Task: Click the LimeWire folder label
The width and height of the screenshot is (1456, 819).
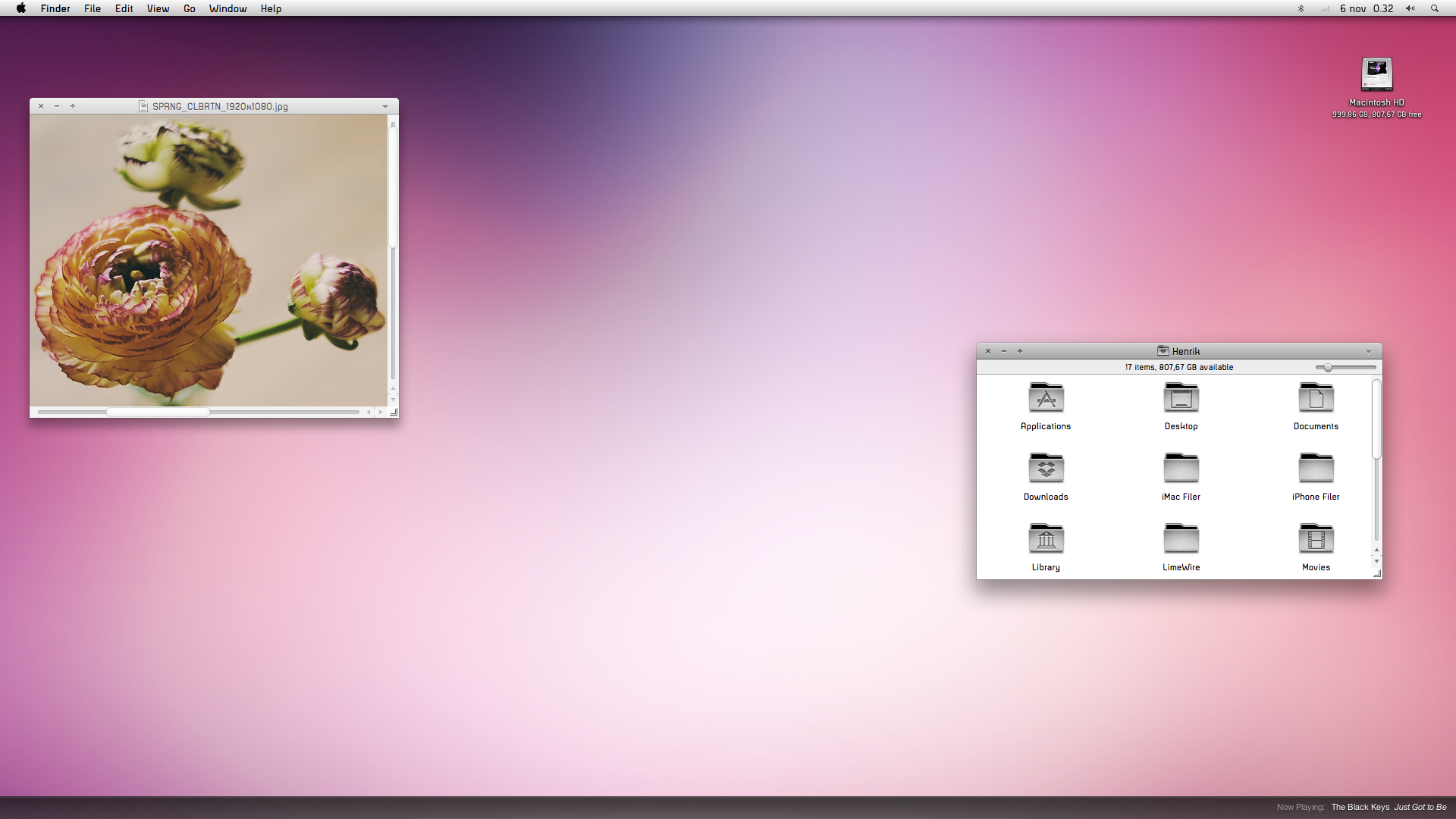Action: pos(1181,567)
